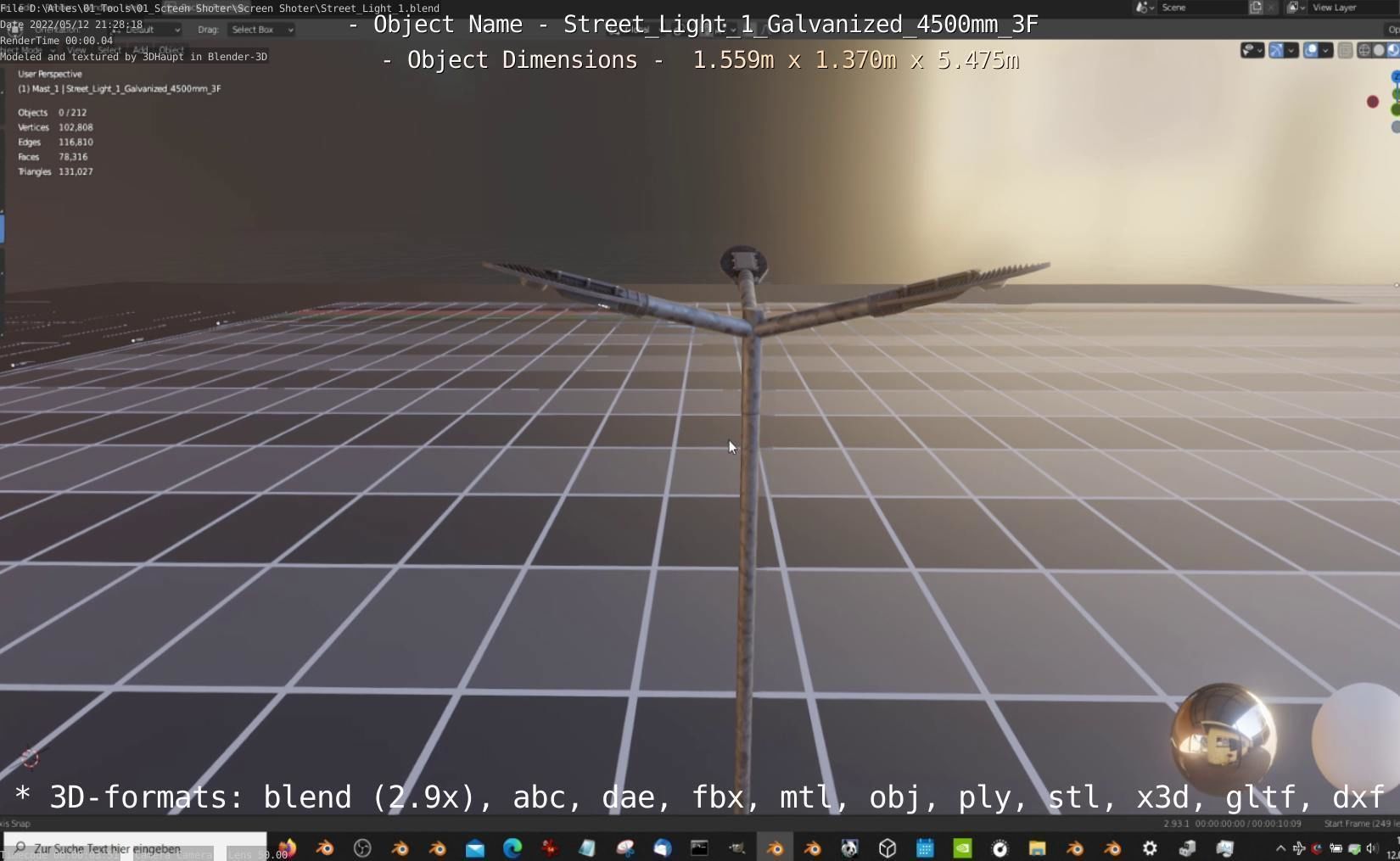1400x861 pixels.
Task: Create a new scene with the copy icon
Action: click(x=1256, y=8)
